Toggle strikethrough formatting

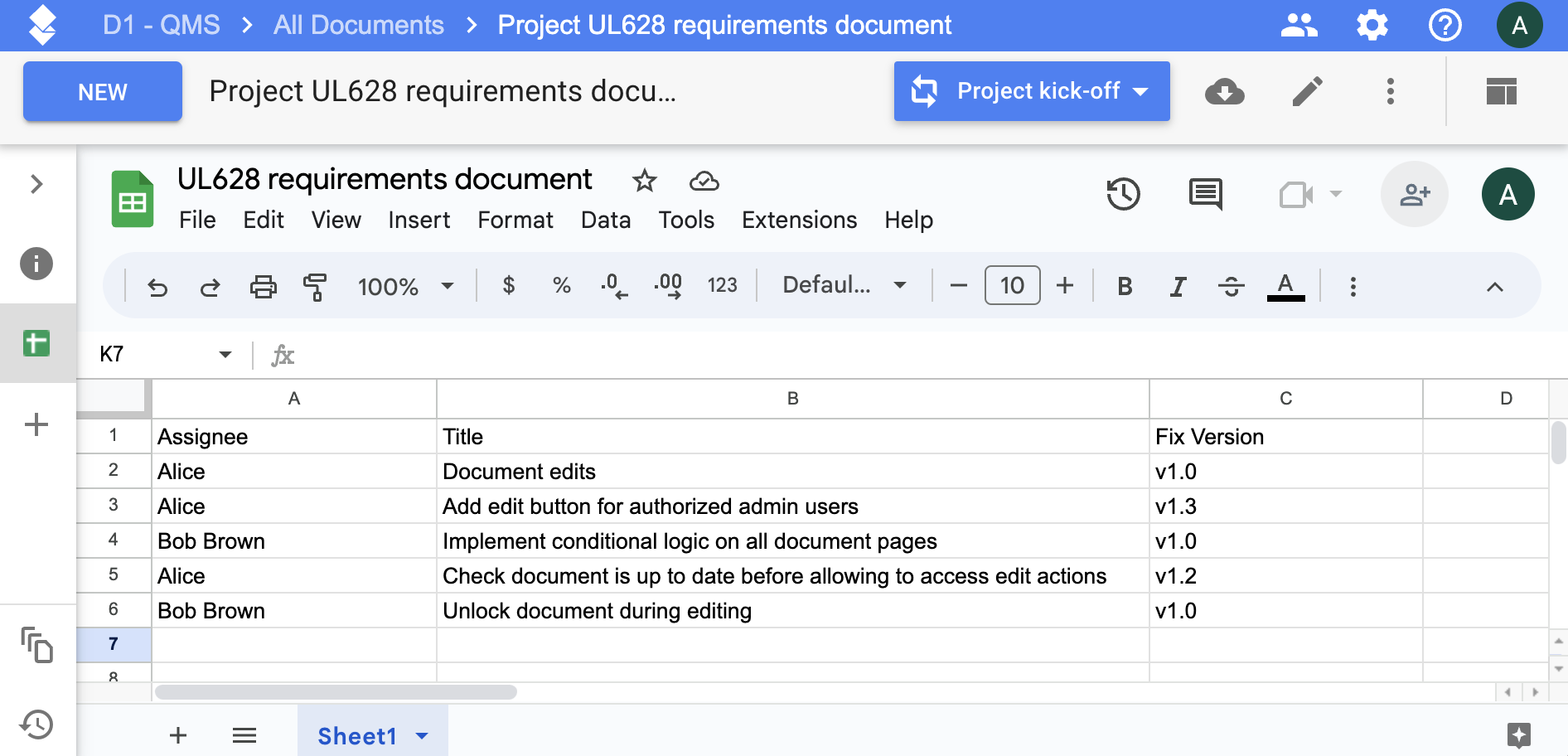coord(1231,287)
